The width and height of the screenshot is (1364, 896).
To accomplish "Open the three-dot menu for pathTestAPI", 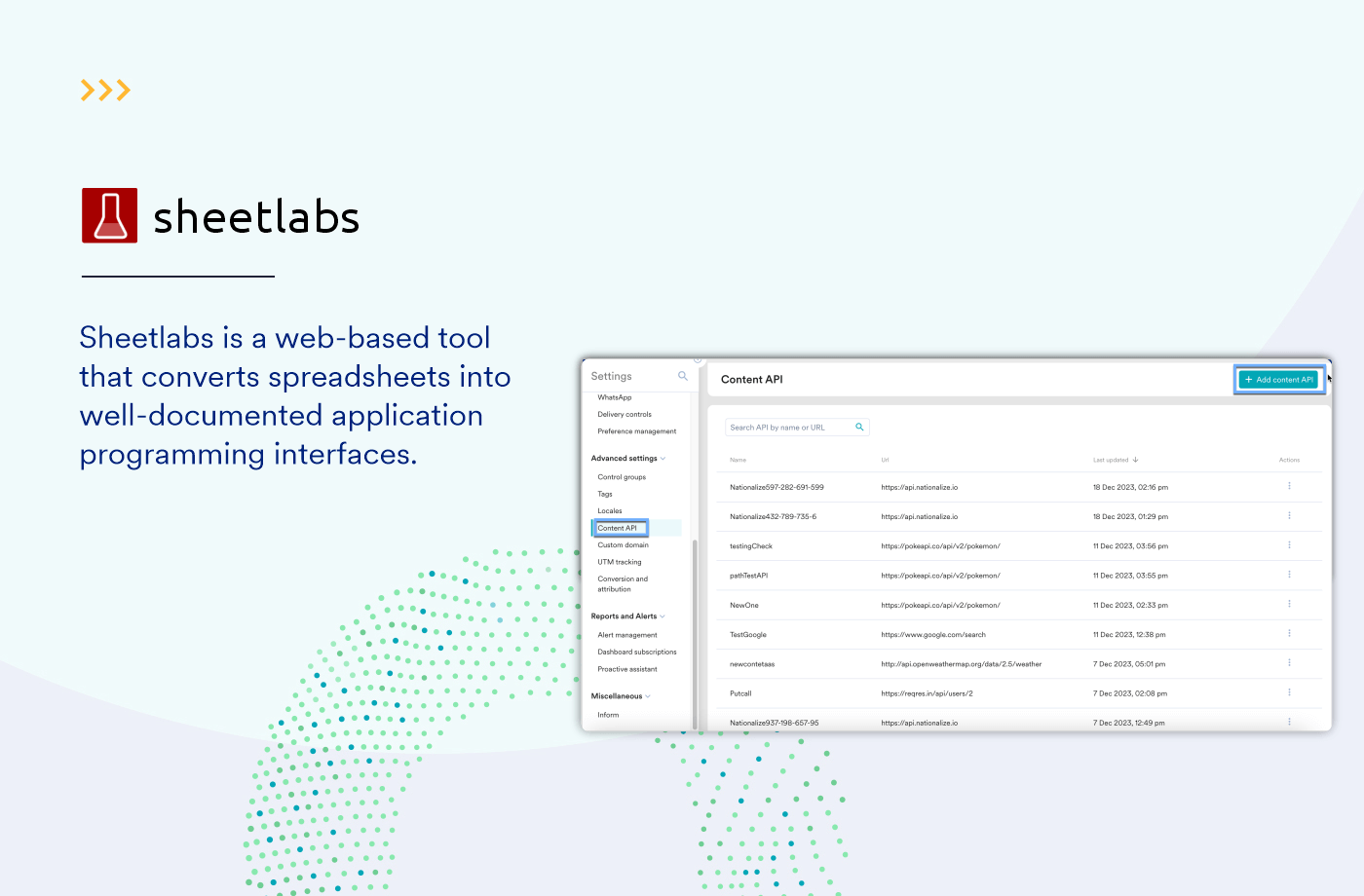I will (x=1289, y=575).
